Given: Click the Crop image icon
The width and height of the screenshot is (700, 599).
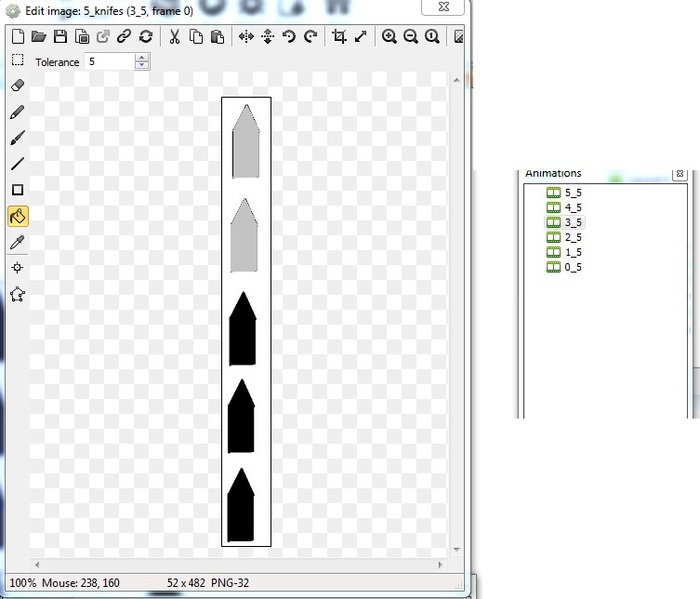Looking at the screenshot, I should (339, 37).
